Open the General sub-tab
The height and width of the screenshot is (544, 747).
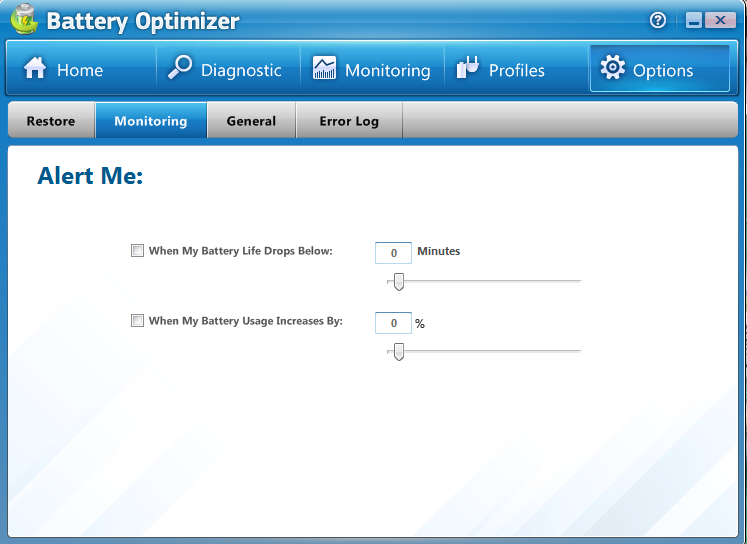click(x=252, y=121)
